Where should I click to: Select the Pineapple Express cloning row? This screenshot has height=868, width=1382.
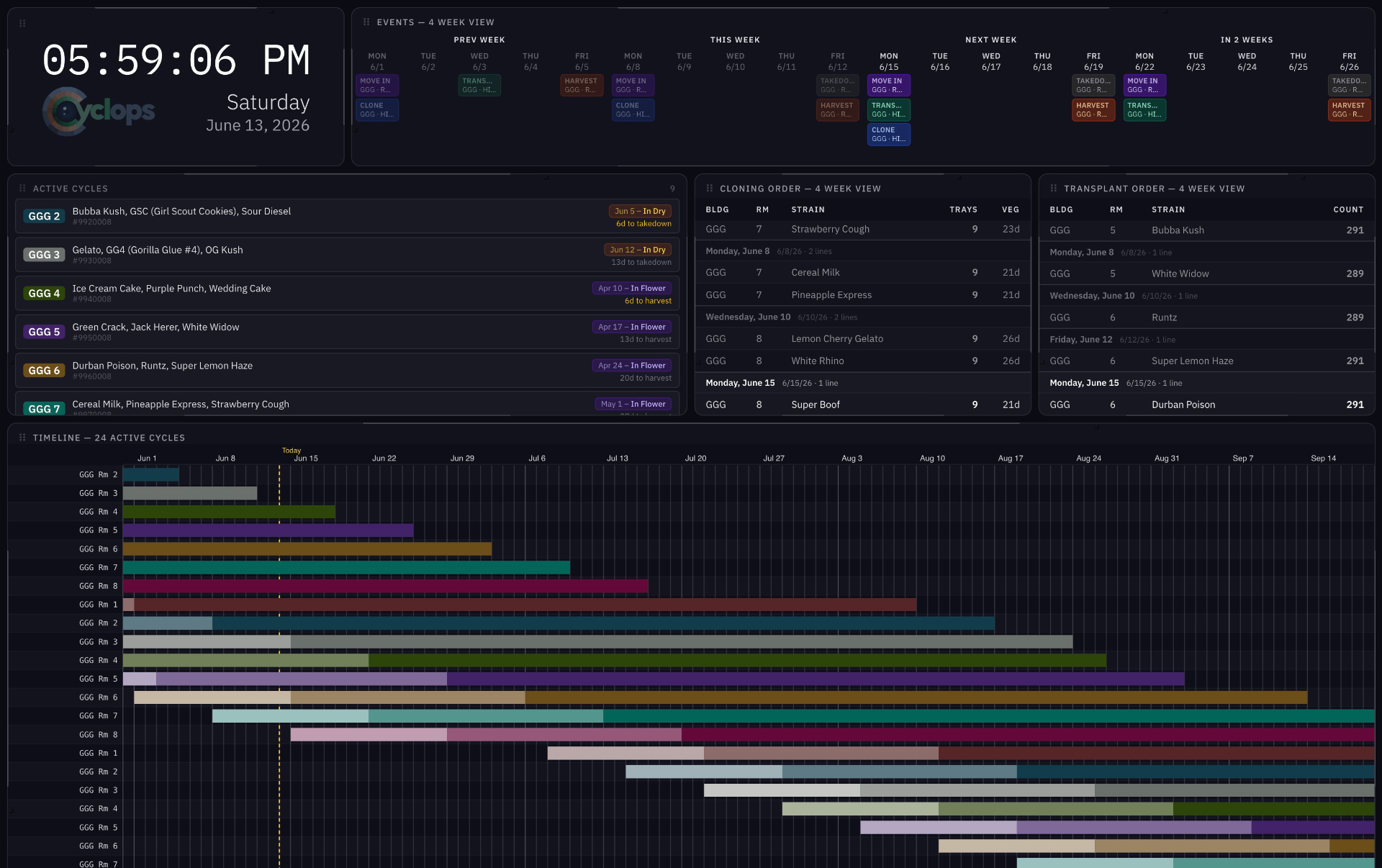pos(862,294)
